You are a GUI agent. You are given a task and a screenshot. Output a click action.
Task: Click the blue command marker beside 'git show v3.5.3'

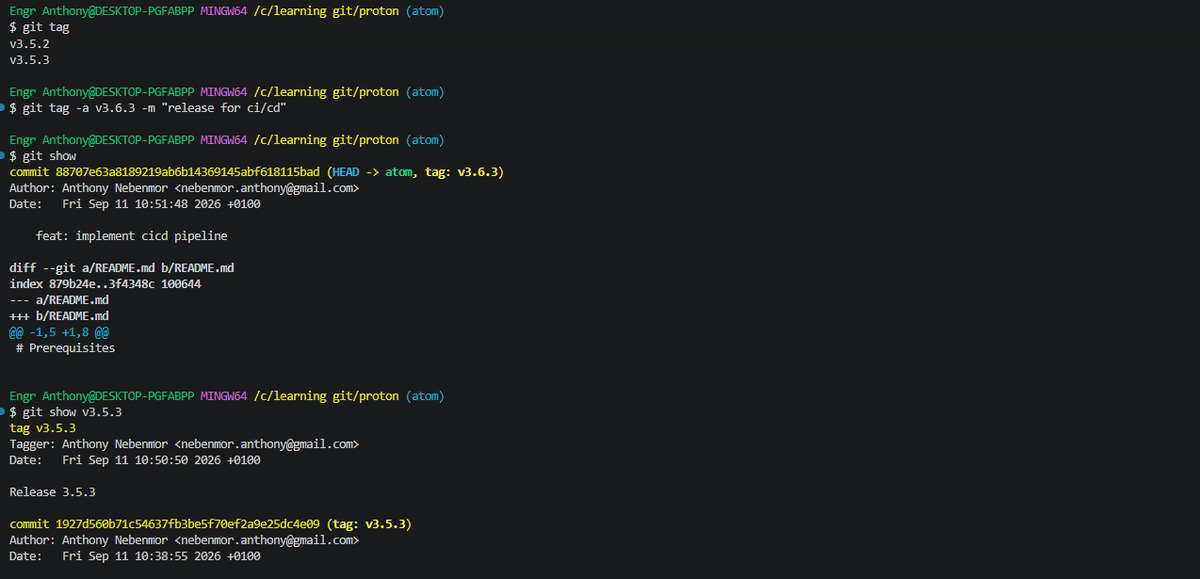tap(3, 412)
